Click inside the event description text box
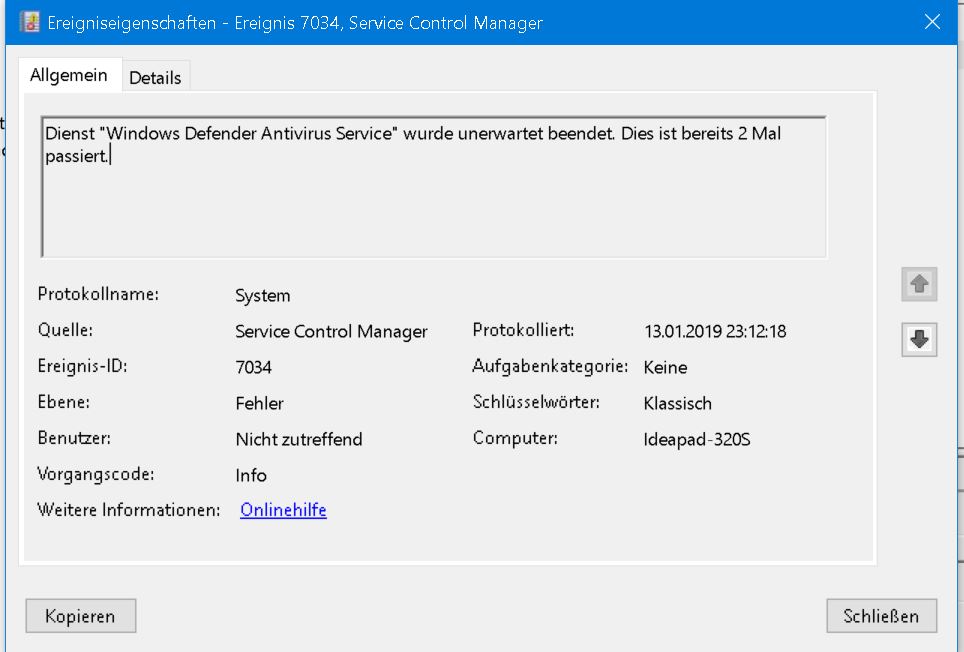Viewport: 964px width, 652px height. (433, 200)
